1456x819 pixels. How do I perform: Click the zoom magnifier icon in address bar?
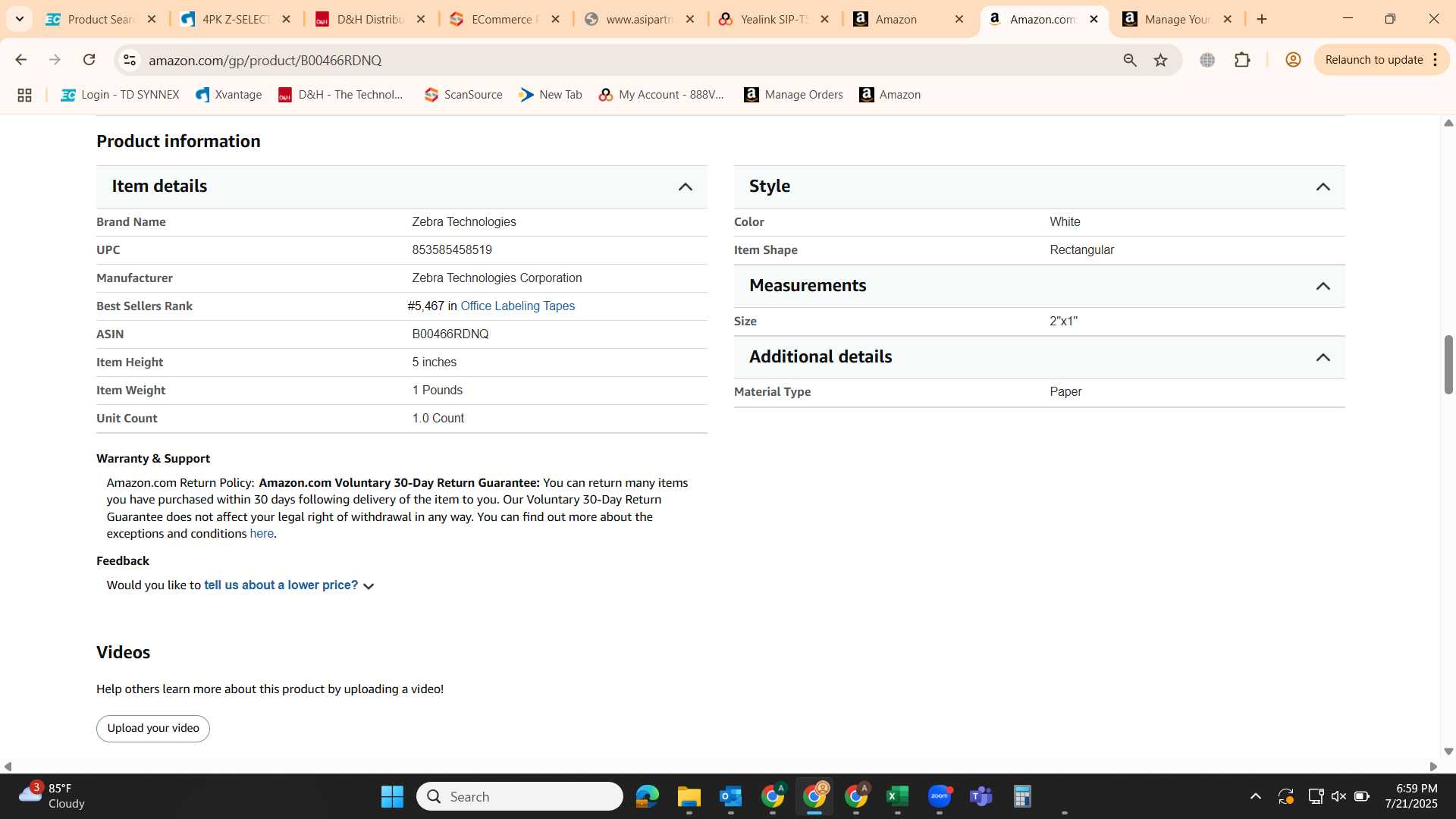click(x=1130, y=60)
